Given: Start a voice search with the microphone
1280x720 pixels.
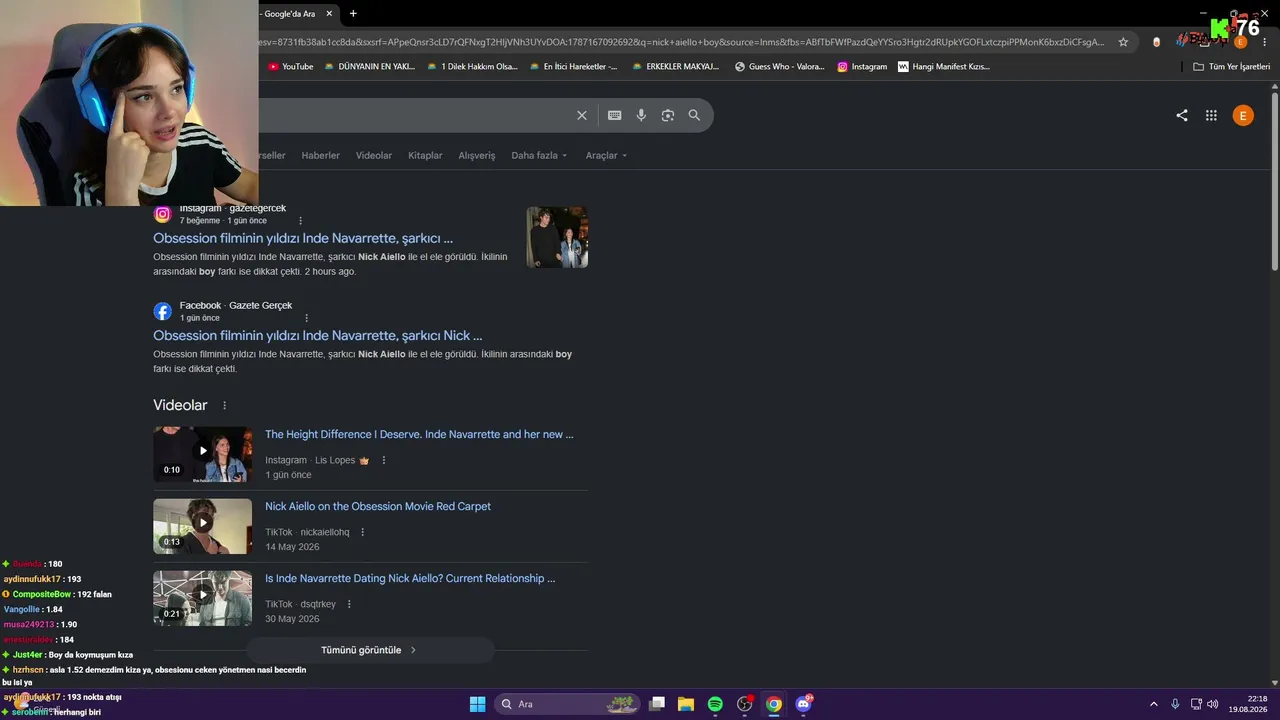Looking at the screenshot, I should [x=641, y=115].
